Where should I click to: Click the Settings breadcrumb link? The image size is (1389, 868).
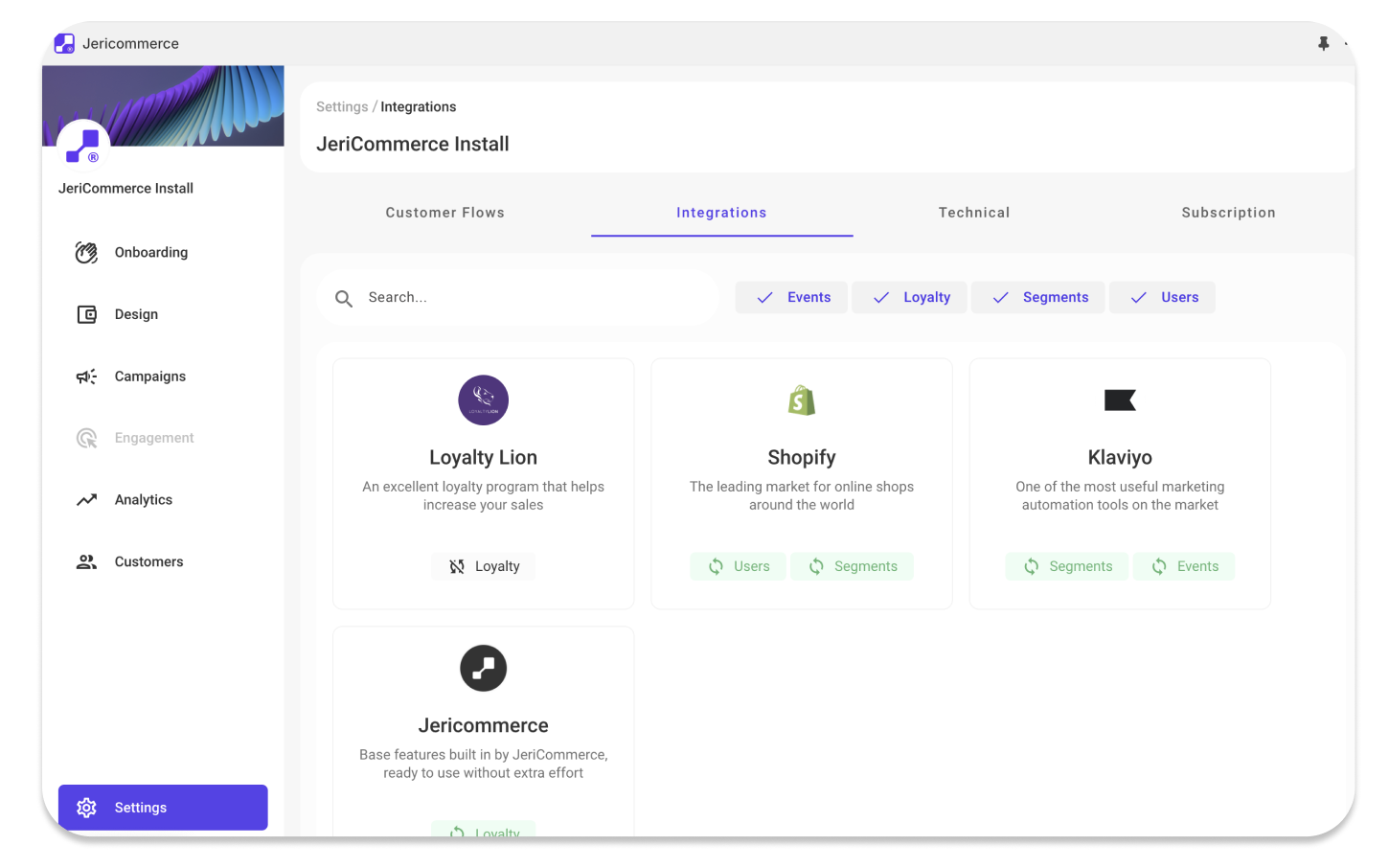342,106
